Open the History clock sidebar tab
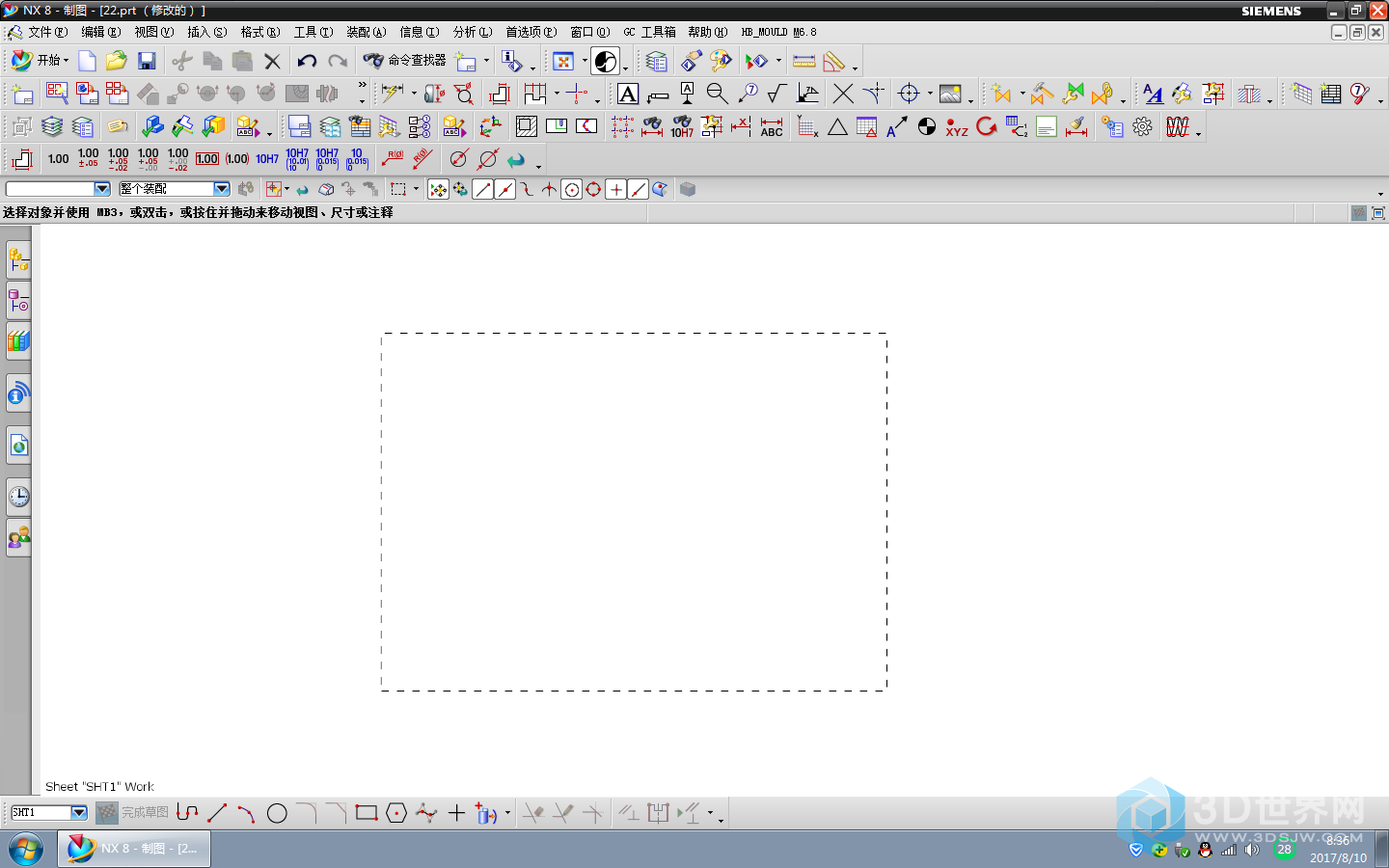1389x868 pixels. tap(18, 497)
